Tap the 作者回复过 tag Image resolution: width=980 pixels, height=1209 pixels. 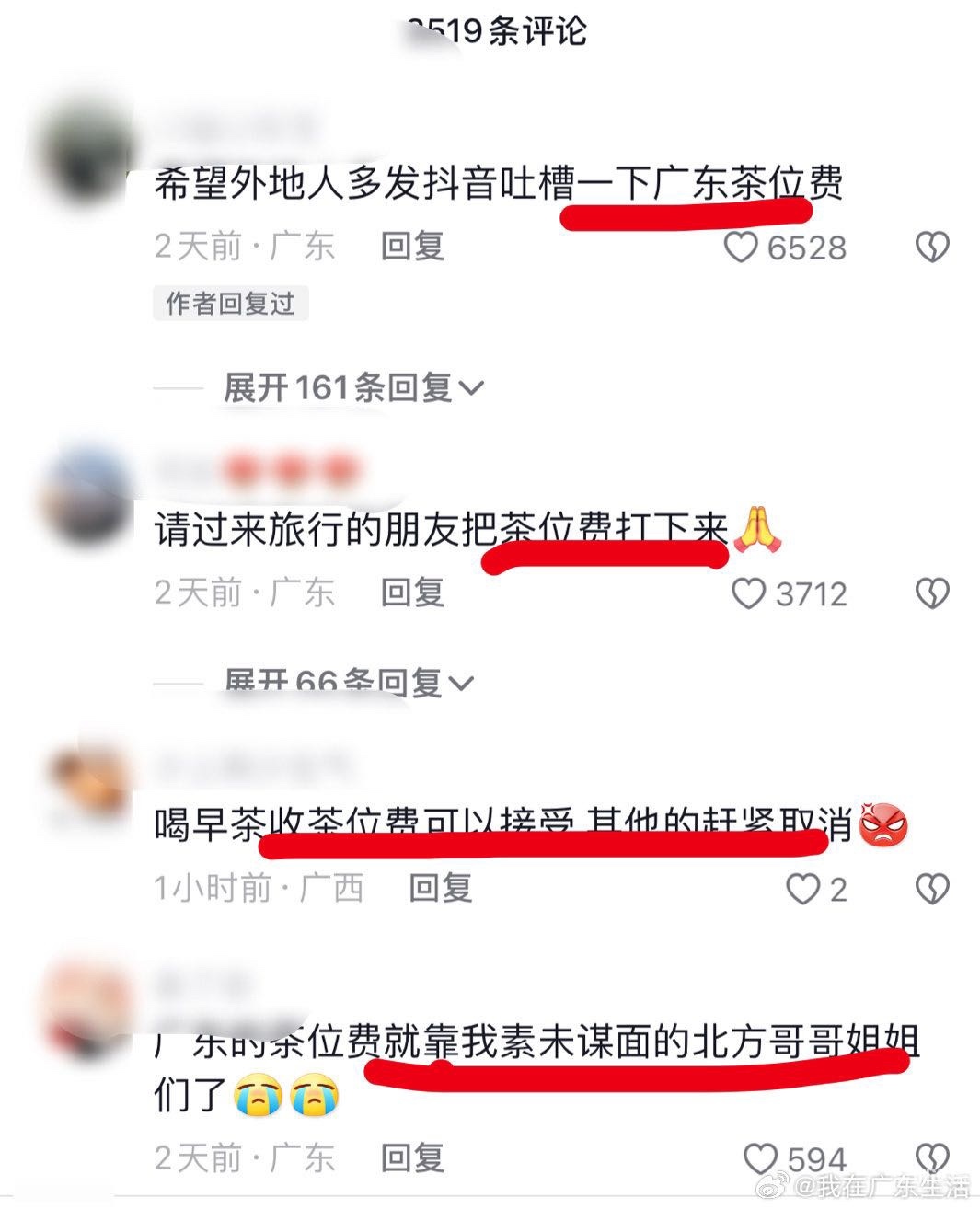coord(231,304)
